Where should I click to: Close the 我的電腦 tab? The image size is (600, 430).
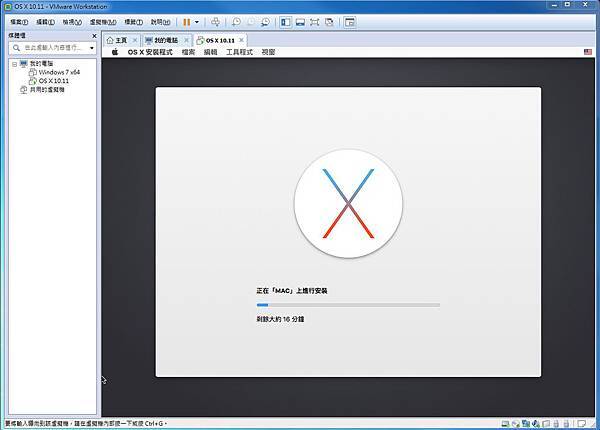tap(186, 40)
